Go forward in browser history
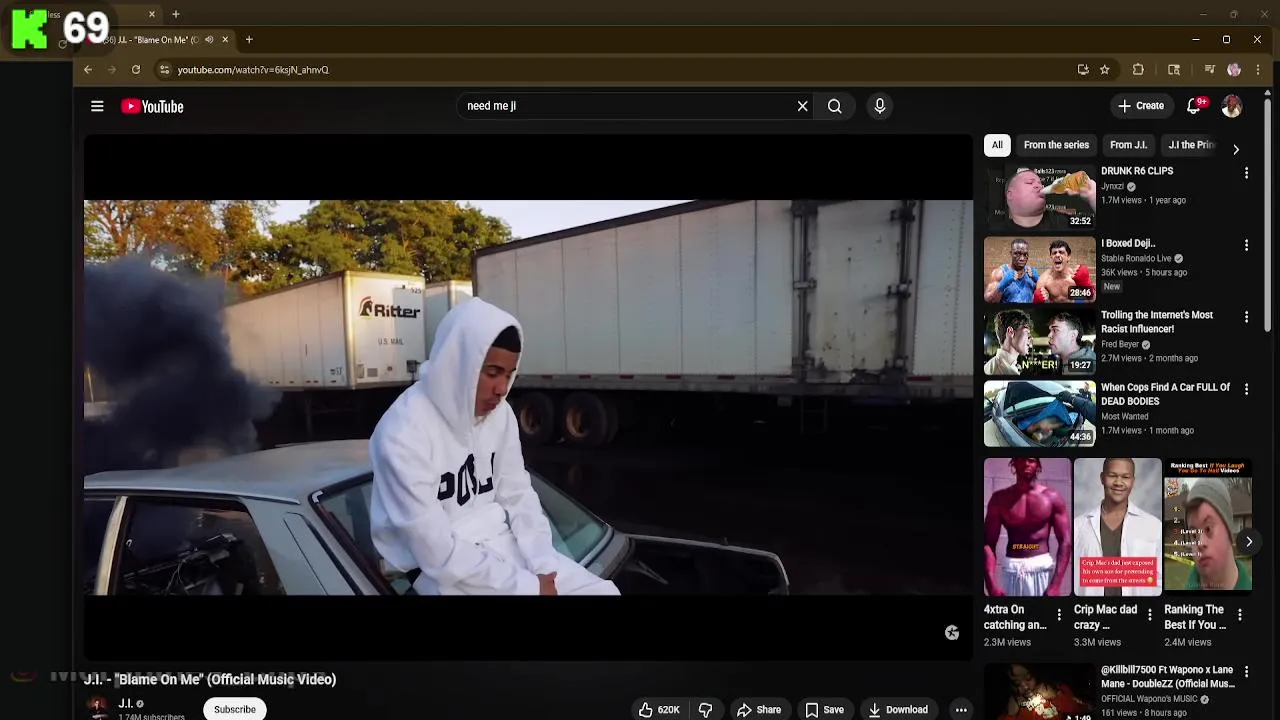This screenshot has width=1280, height=720. 111,70
